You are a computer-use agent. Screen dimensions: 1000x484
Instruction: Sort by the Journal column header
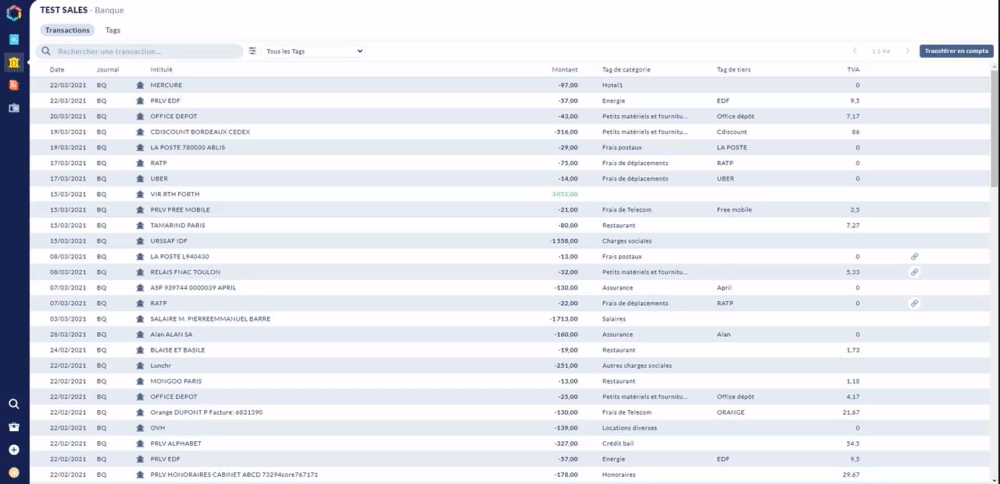pos(108,70)
